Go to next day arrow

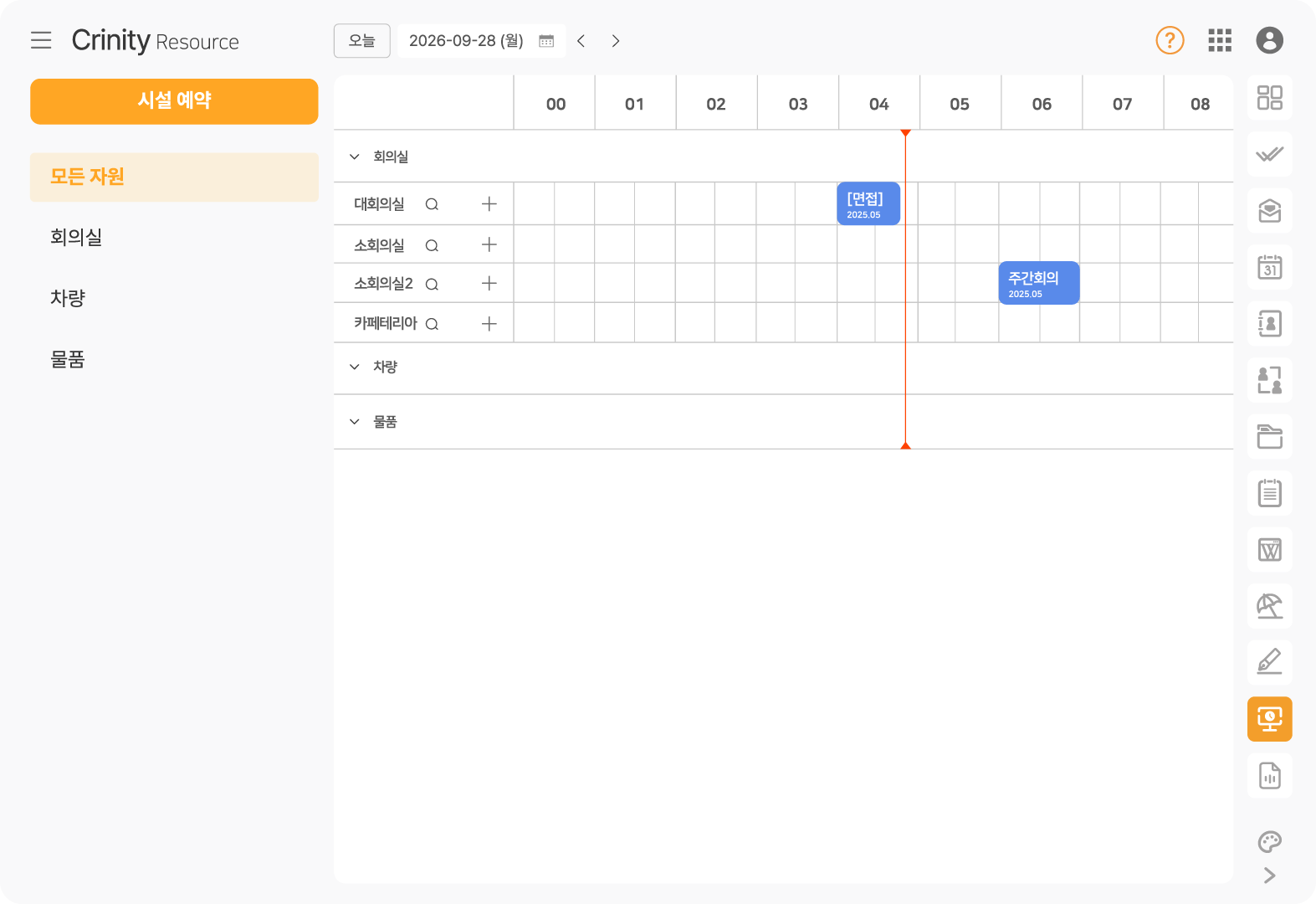pos(616,41)
